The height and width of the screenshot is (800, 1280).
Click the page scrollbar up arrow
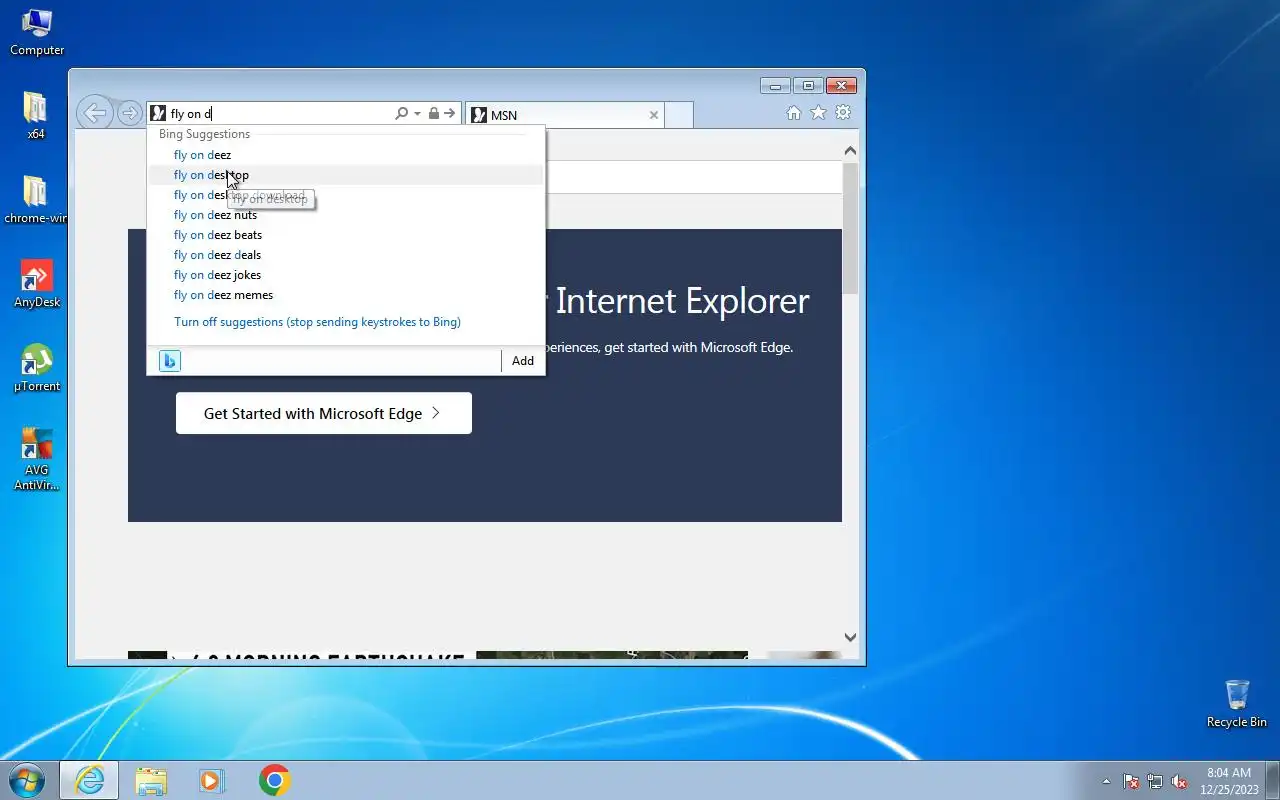pos(850,151)
